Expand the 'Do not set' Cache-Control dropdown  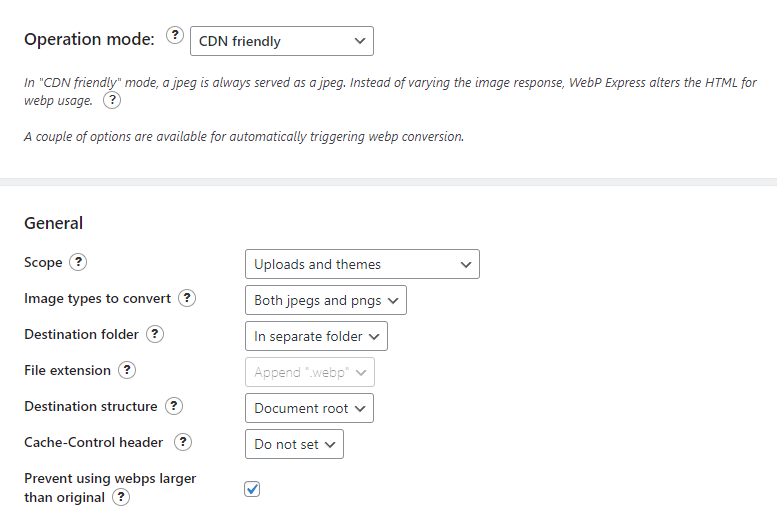point(294,444)
